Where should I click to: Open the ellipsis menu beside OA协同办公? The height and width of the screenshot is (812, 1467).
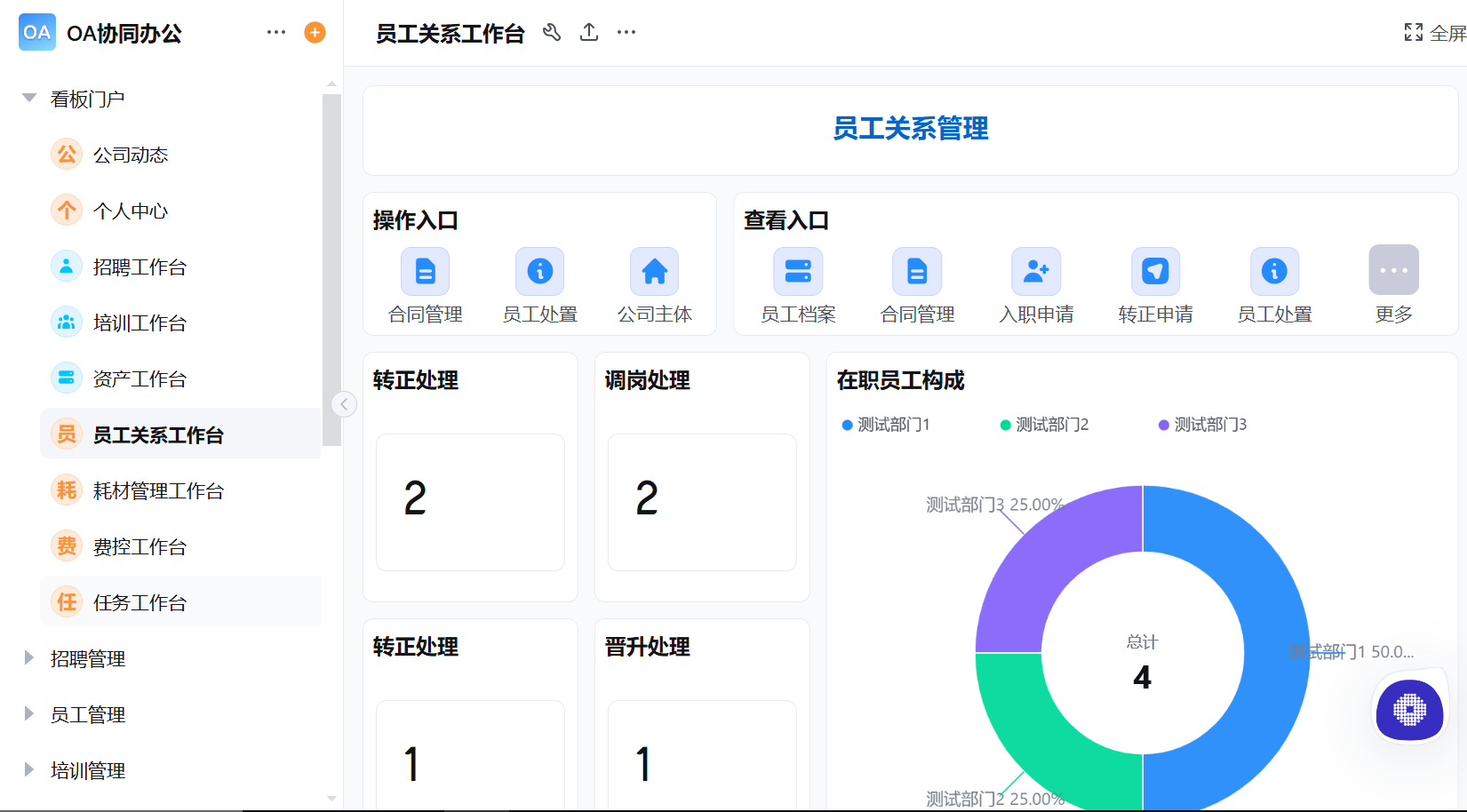coord(275,32)
